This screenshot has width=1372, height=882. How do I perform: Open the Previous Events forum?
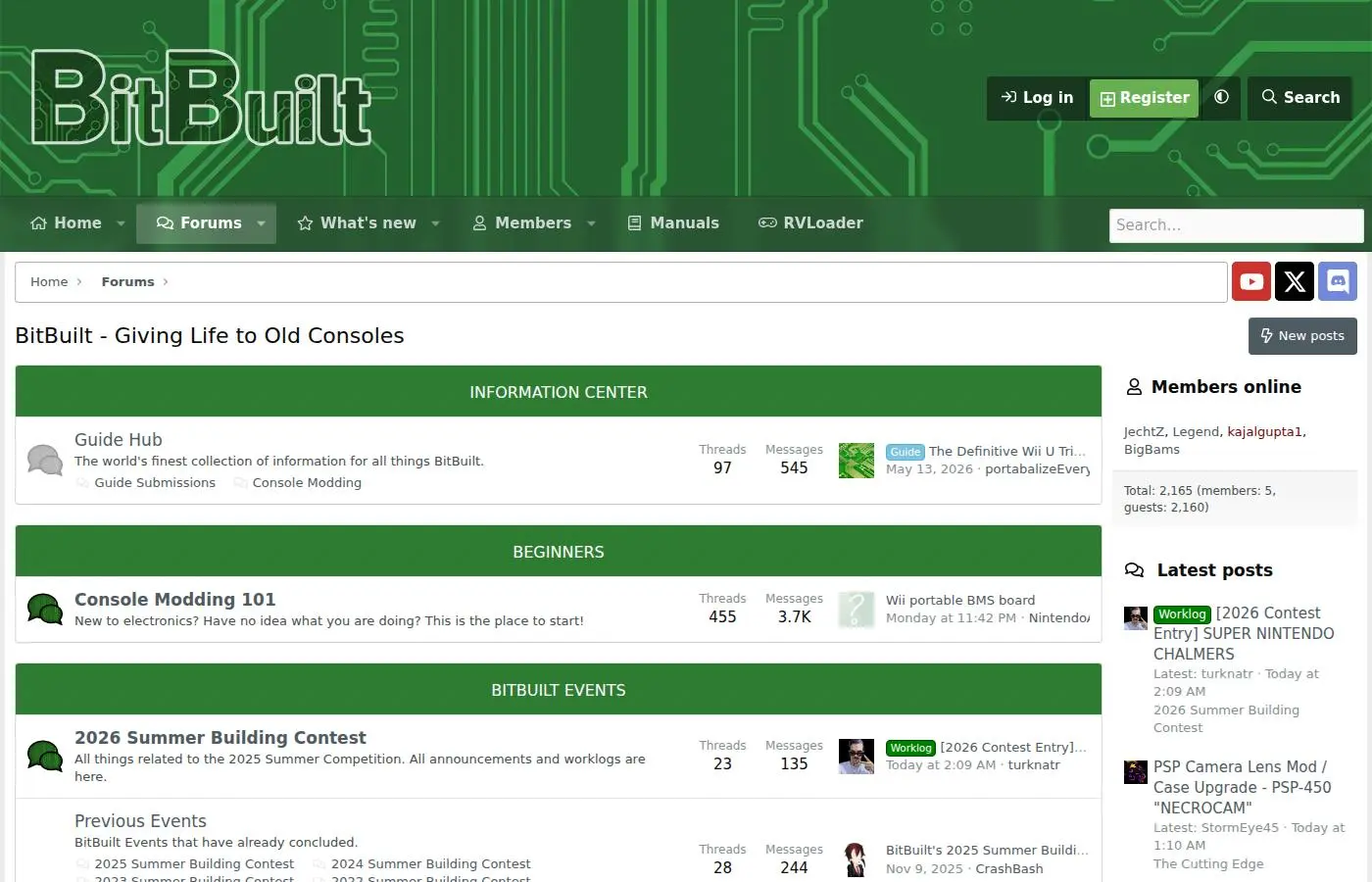pos(140,821)
